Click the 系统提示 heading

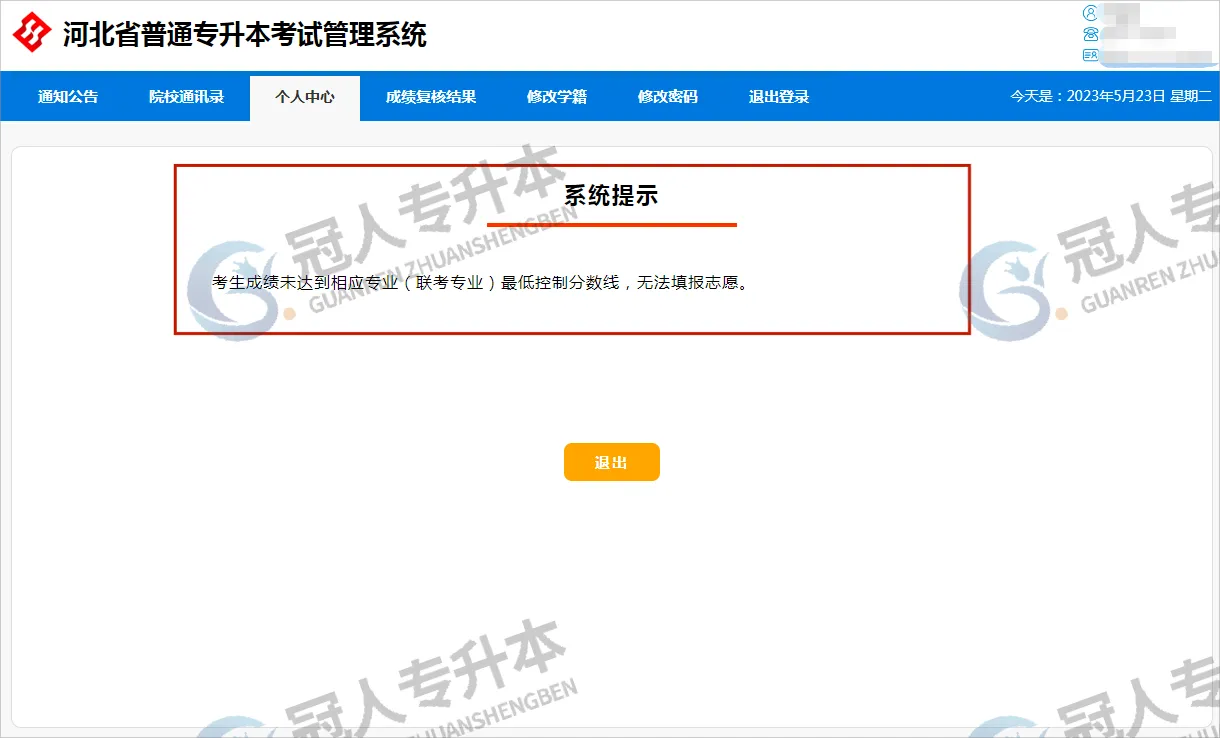611,195
